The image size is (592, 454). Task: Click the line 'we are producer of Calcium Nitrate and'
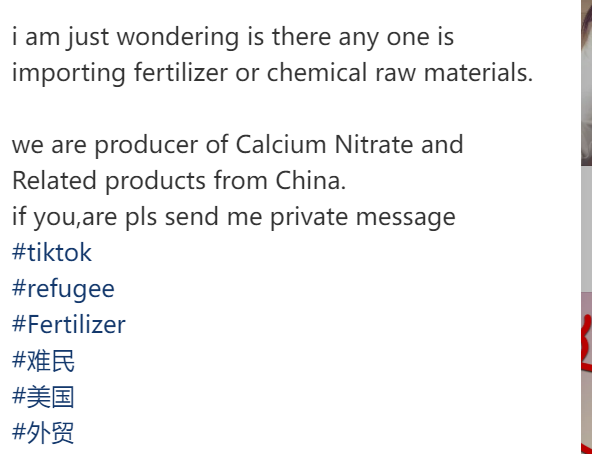(x=237, y=144)
